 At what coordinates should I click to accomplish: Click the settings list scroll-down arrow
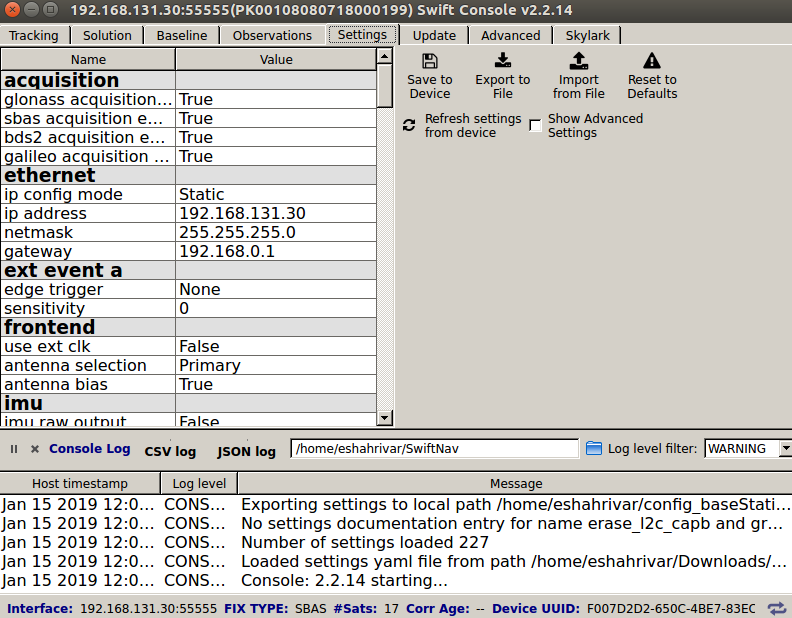385,418
